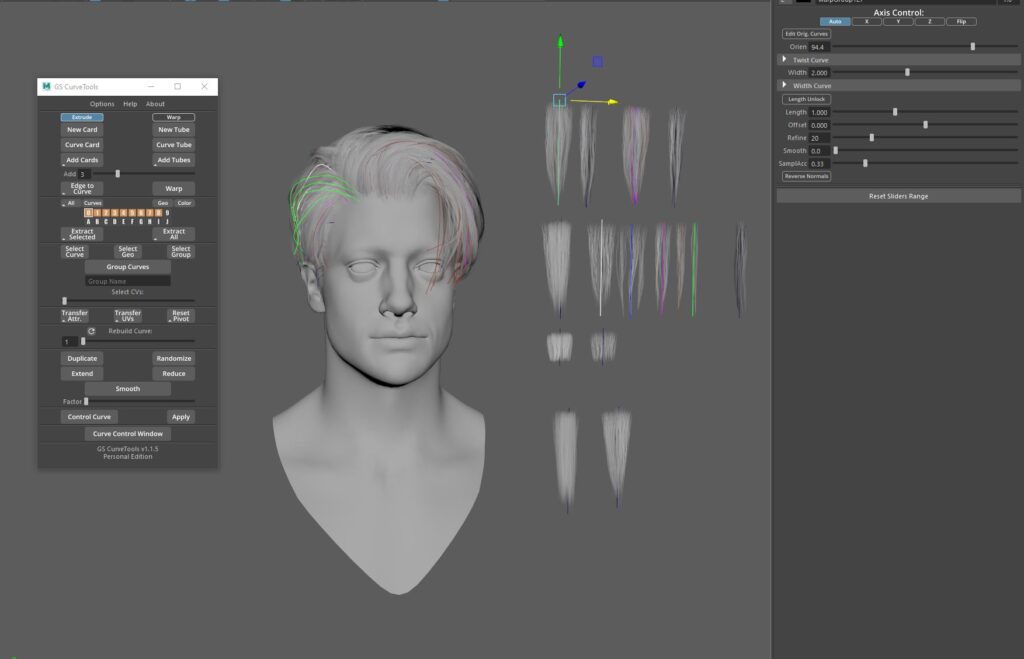Click the Rebuild Curve refresh icon
1024x659 pixels.
pyautogui.click(x=91, y=331)
